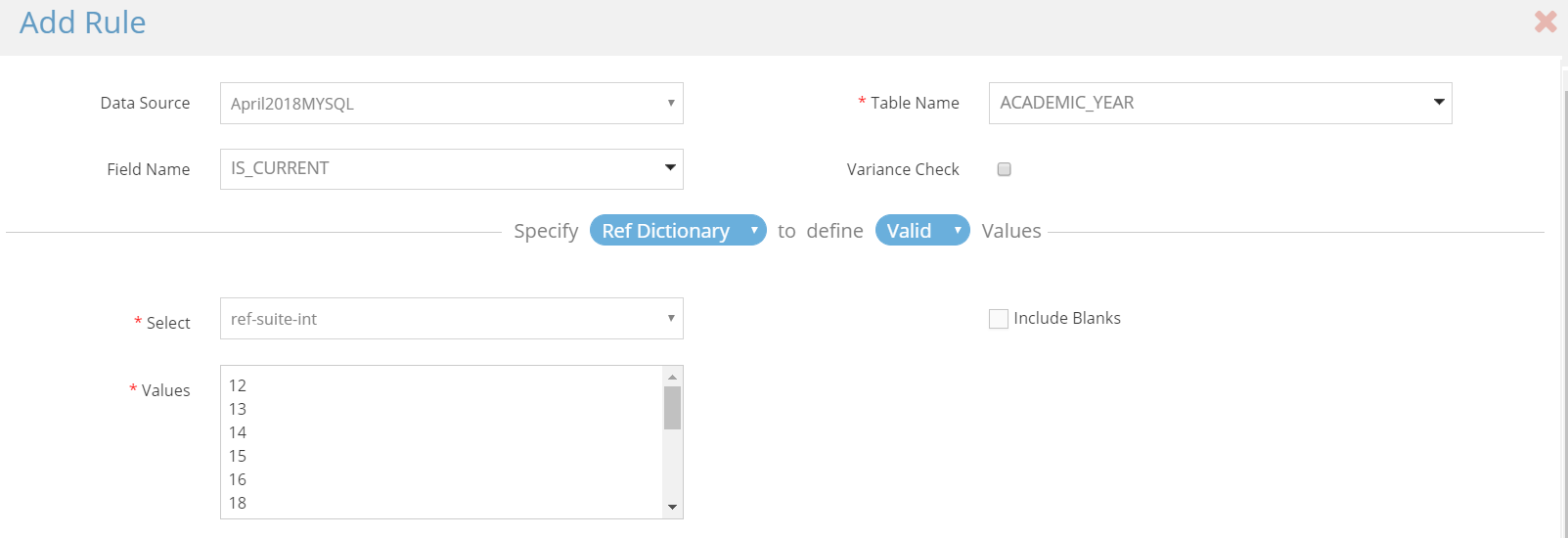Image resolution: width=1568 pixels, height=538 pixels.
Task: Change the Valid pill selector
Action: [x=922, y=230]
